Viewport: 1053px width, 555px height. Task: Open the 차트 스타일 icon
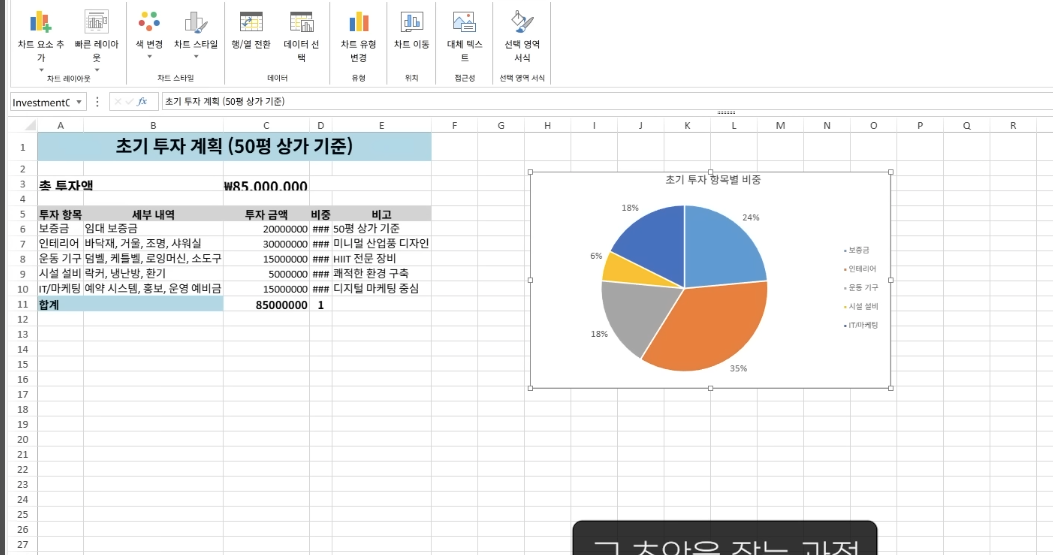point(195,22)
